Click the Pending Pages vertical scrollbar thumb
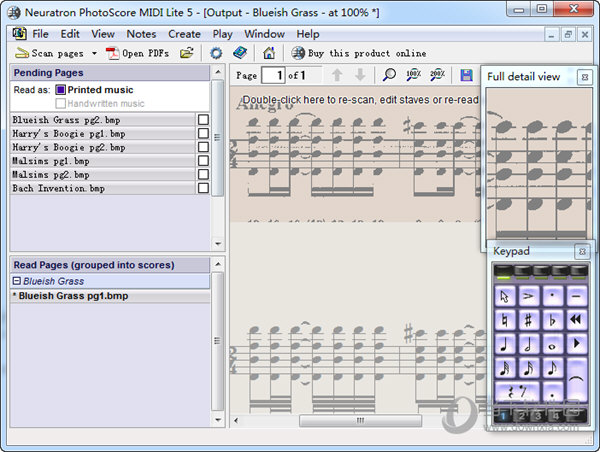 point(218,137)
